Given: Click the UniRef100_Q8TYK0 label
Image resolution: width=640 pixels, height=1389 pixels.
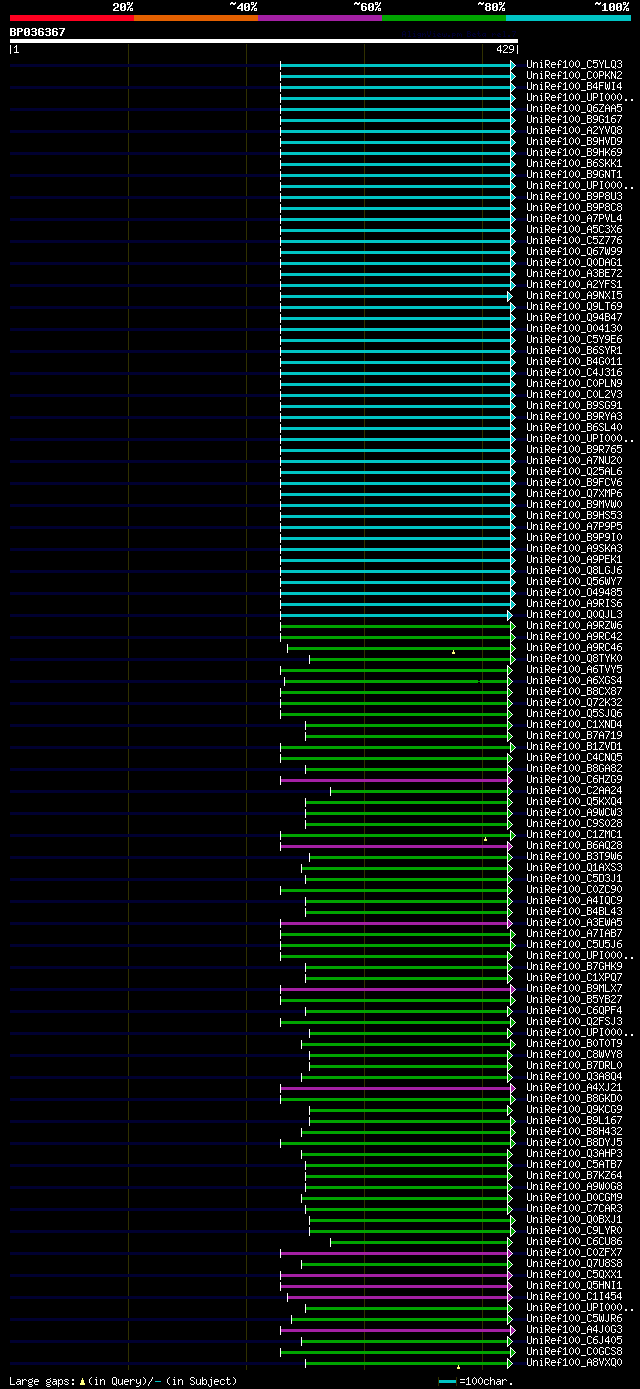Looking at the screenshot, I should (x=574, y=659).
